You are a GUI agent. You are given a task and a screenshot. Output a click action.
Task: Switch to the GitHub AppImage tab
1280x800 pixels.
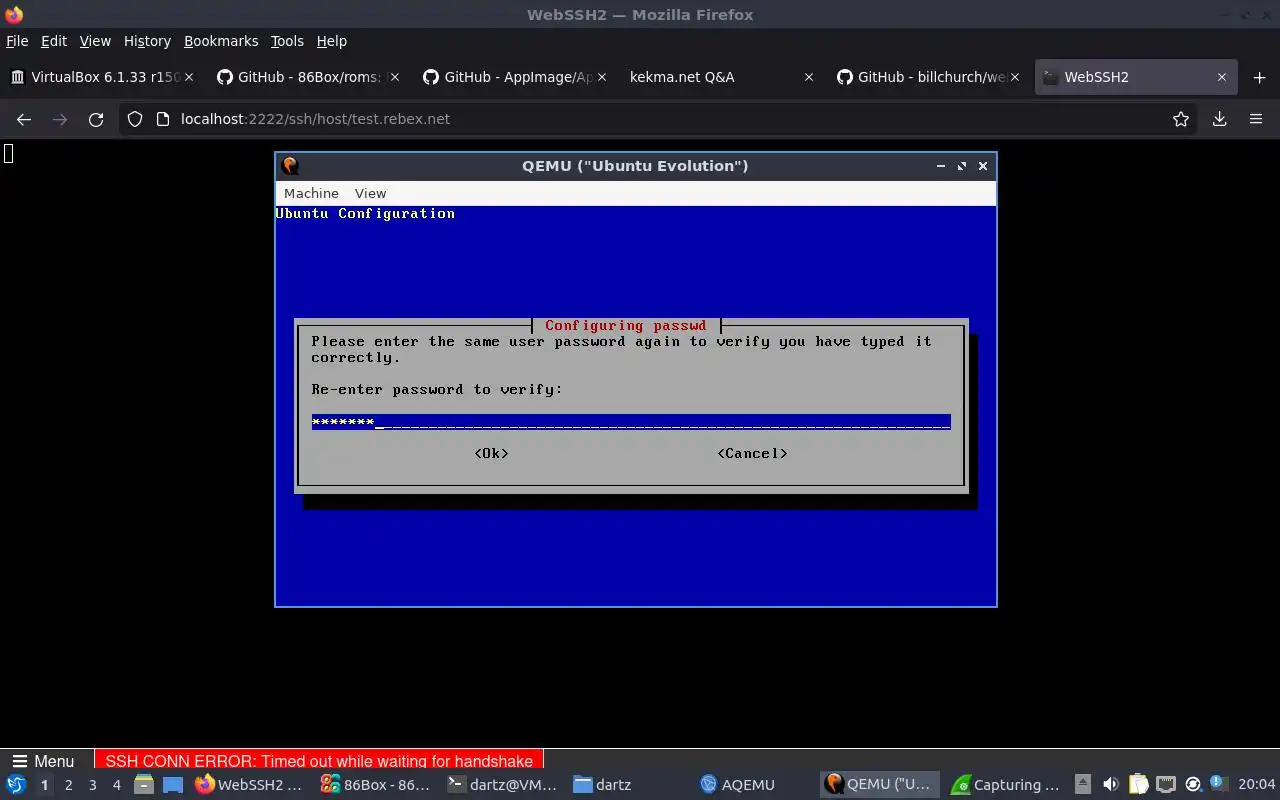click(514, 77)
